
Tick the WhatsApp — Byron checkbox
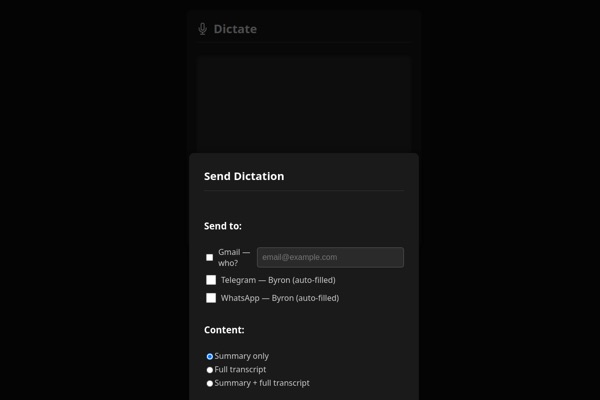pos(211,298)
